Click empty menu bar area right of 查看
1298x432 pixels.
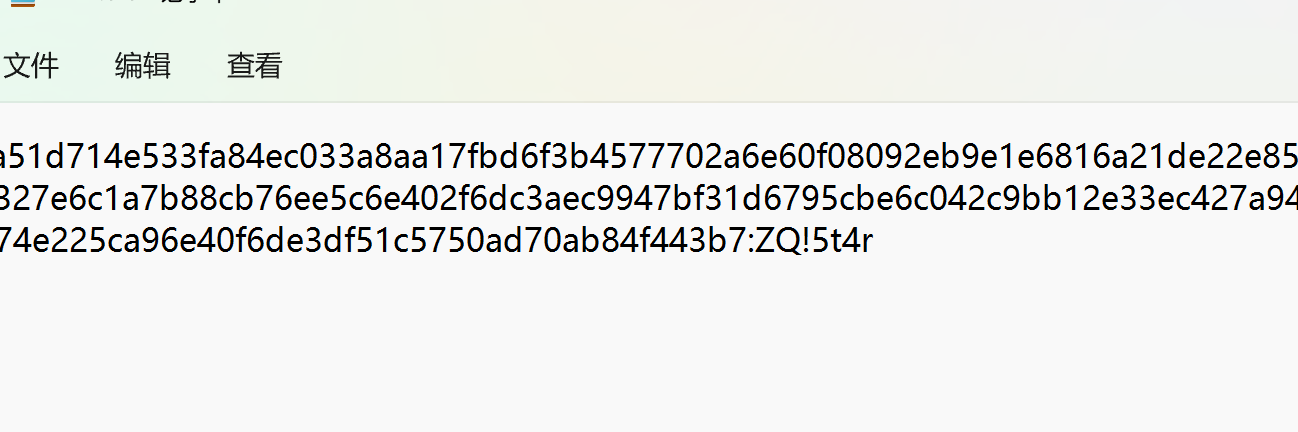700,66
